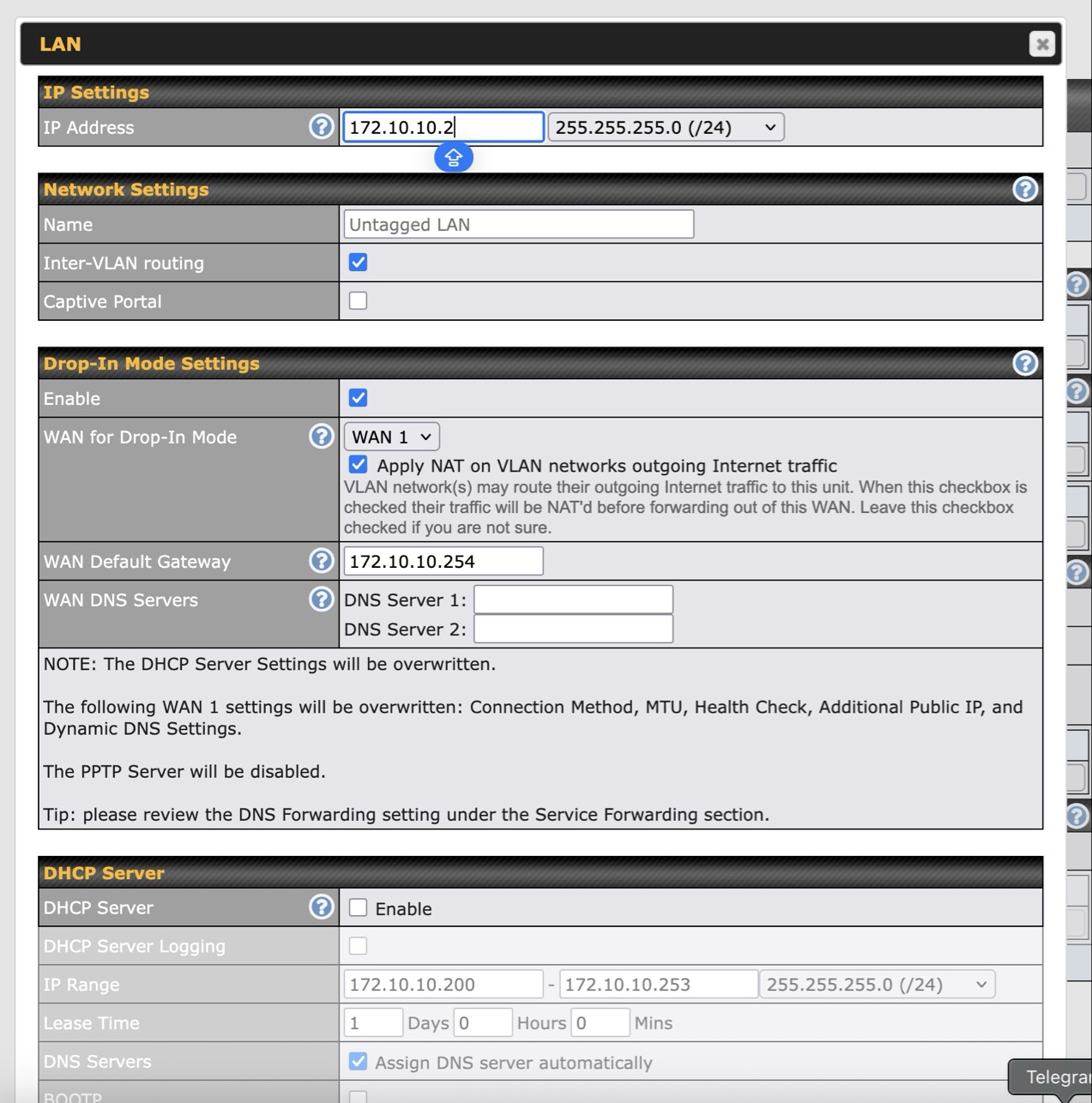1092x1103 pixels.
Task: Open Network Settings help icon
Action: tap(1024, 190)
